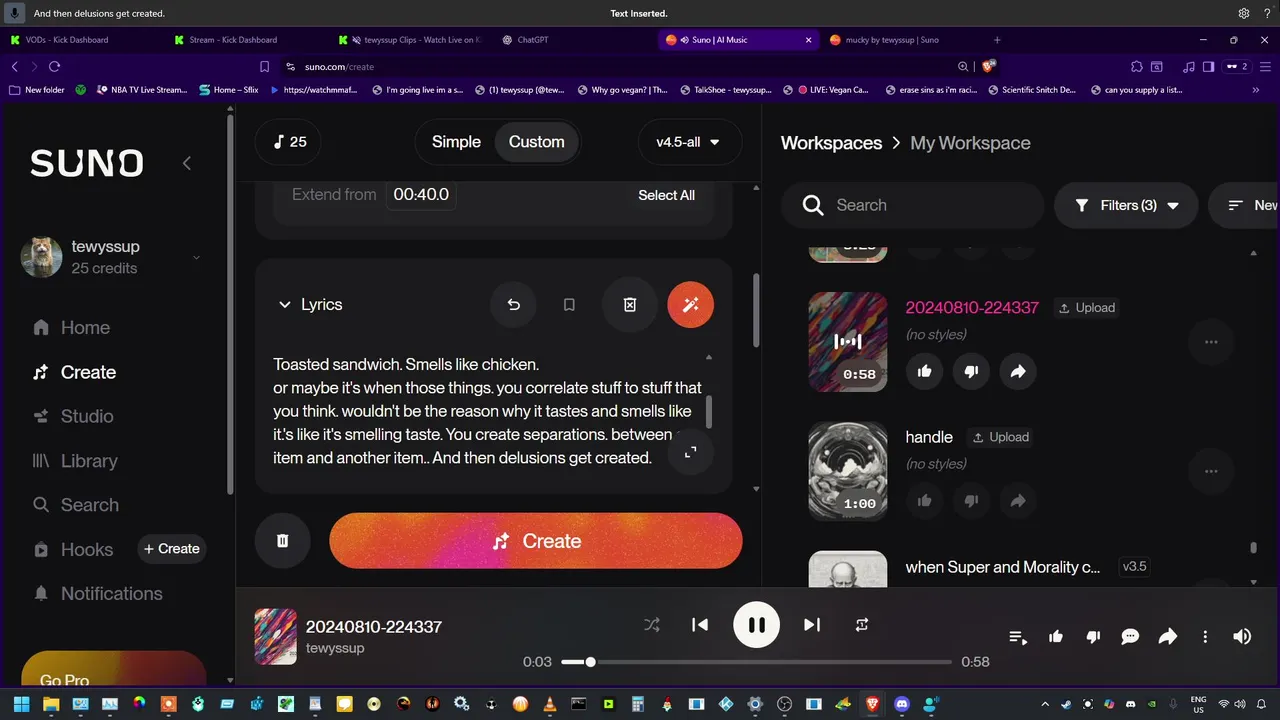
Task: Undo lyrics change with the undo icon
Action: pyautogui.click(x=513, y=305)
